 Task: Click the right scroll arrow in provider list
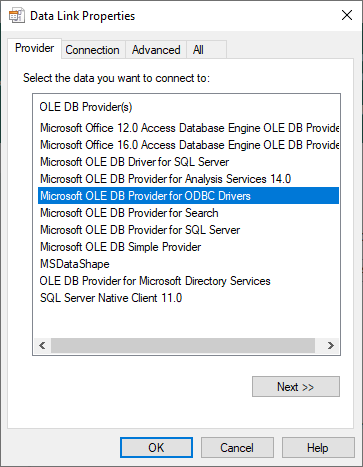[330, 345]
